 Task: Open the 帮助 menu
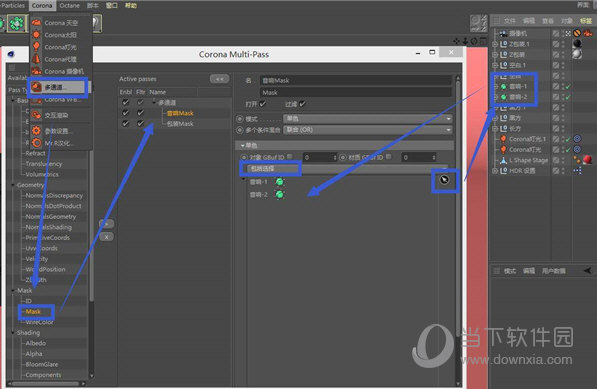(131, 5)
